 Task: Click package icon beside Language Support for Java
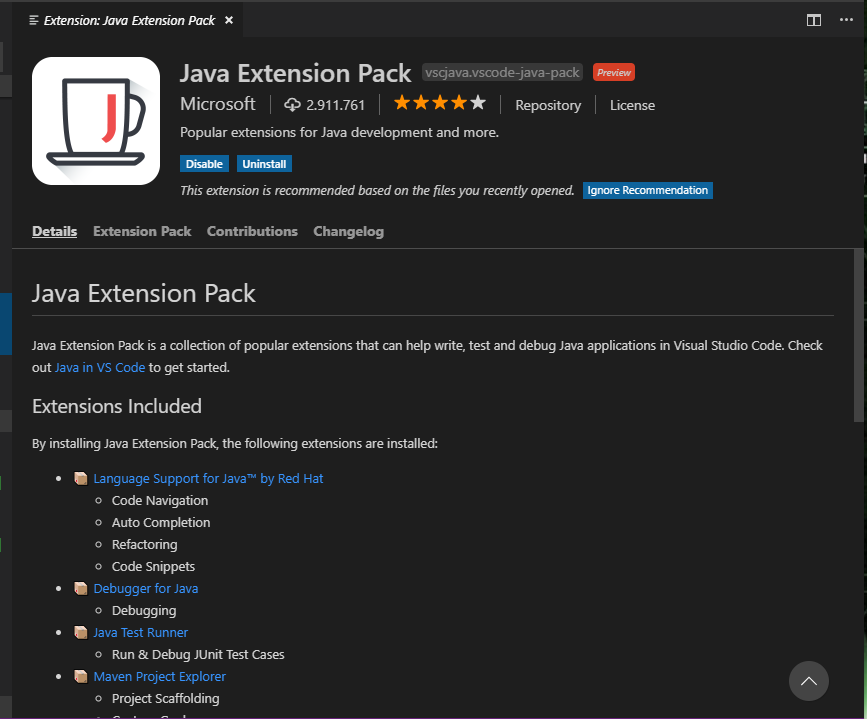[81, 478]
